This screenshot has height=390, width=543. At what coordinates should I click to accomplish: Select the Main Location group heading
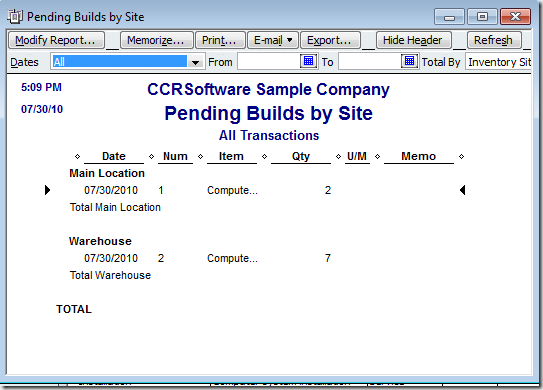[107, 173]
